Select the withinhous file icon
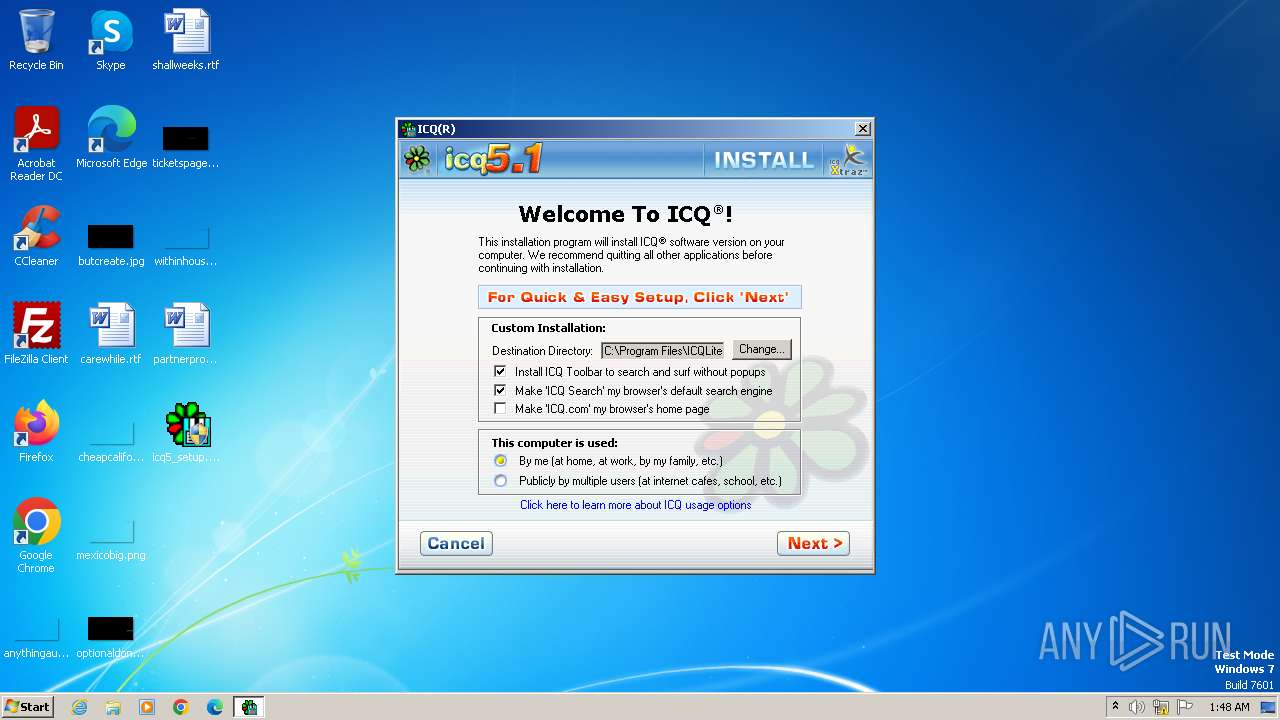The width and height of the screenshot is (1280, 720). pos(186,244)
